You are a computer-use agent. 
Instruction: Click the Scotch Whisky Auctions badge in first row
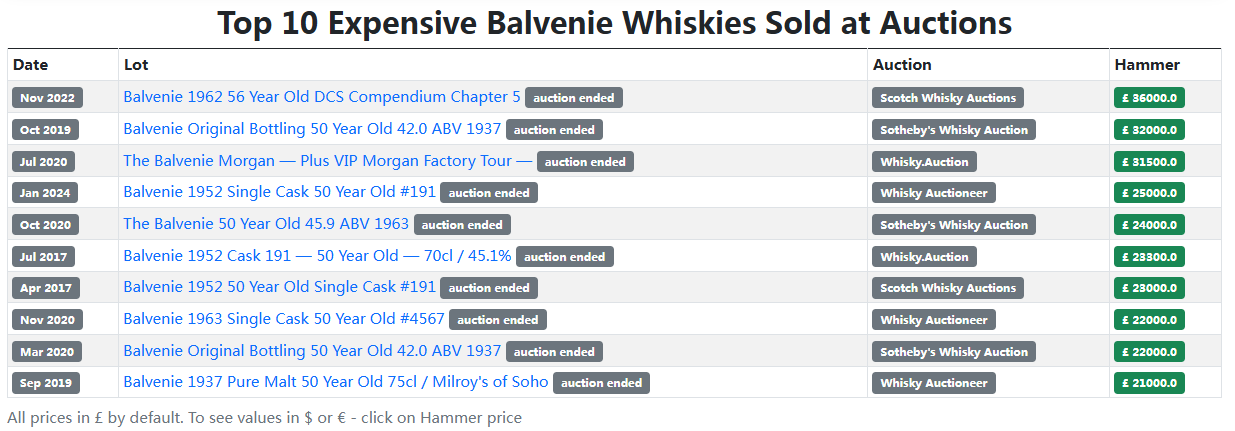click(x=947, y=98)
